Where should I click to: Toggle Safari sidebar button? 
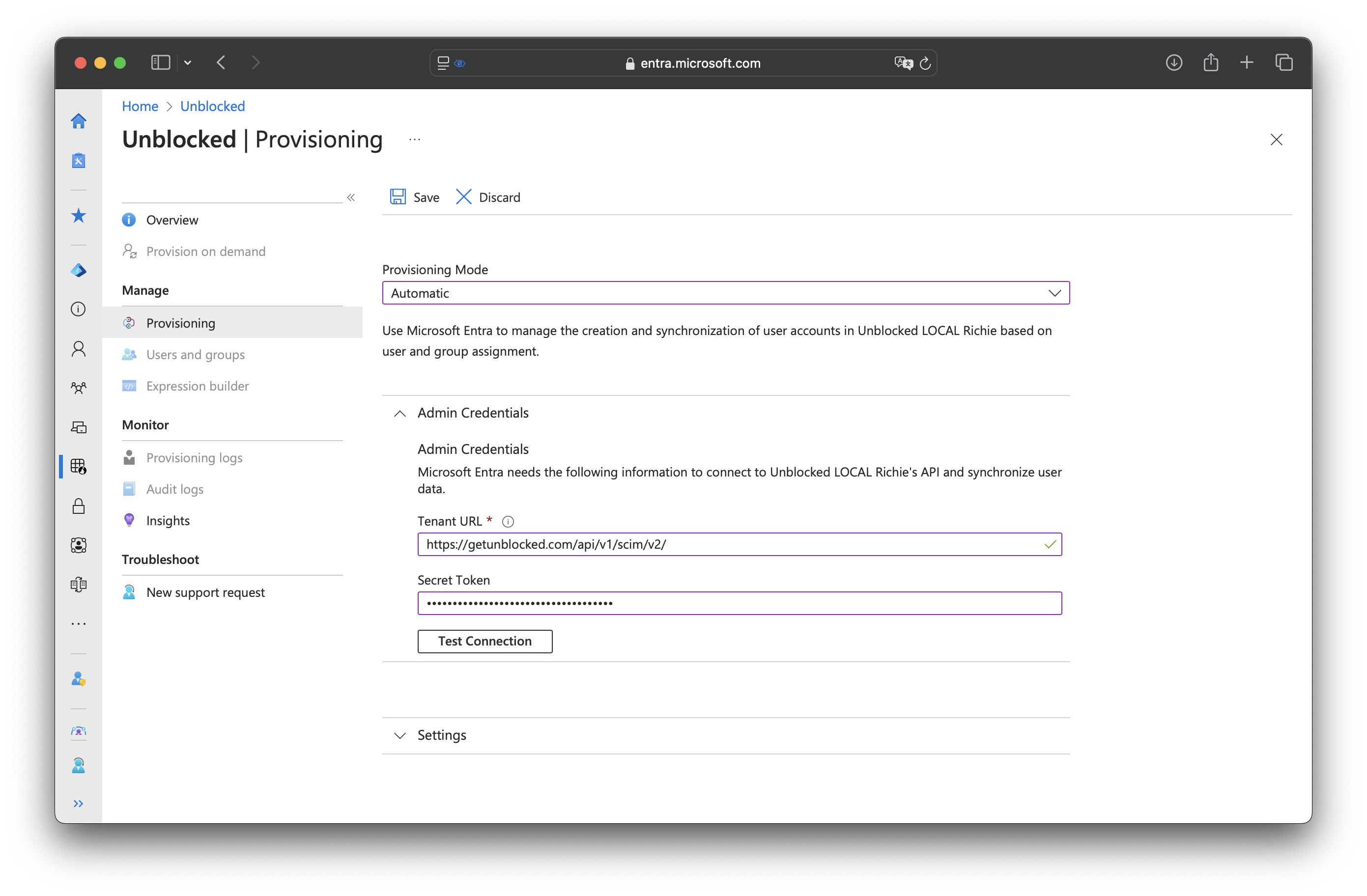pyautogui.click(x=160, y=62)
